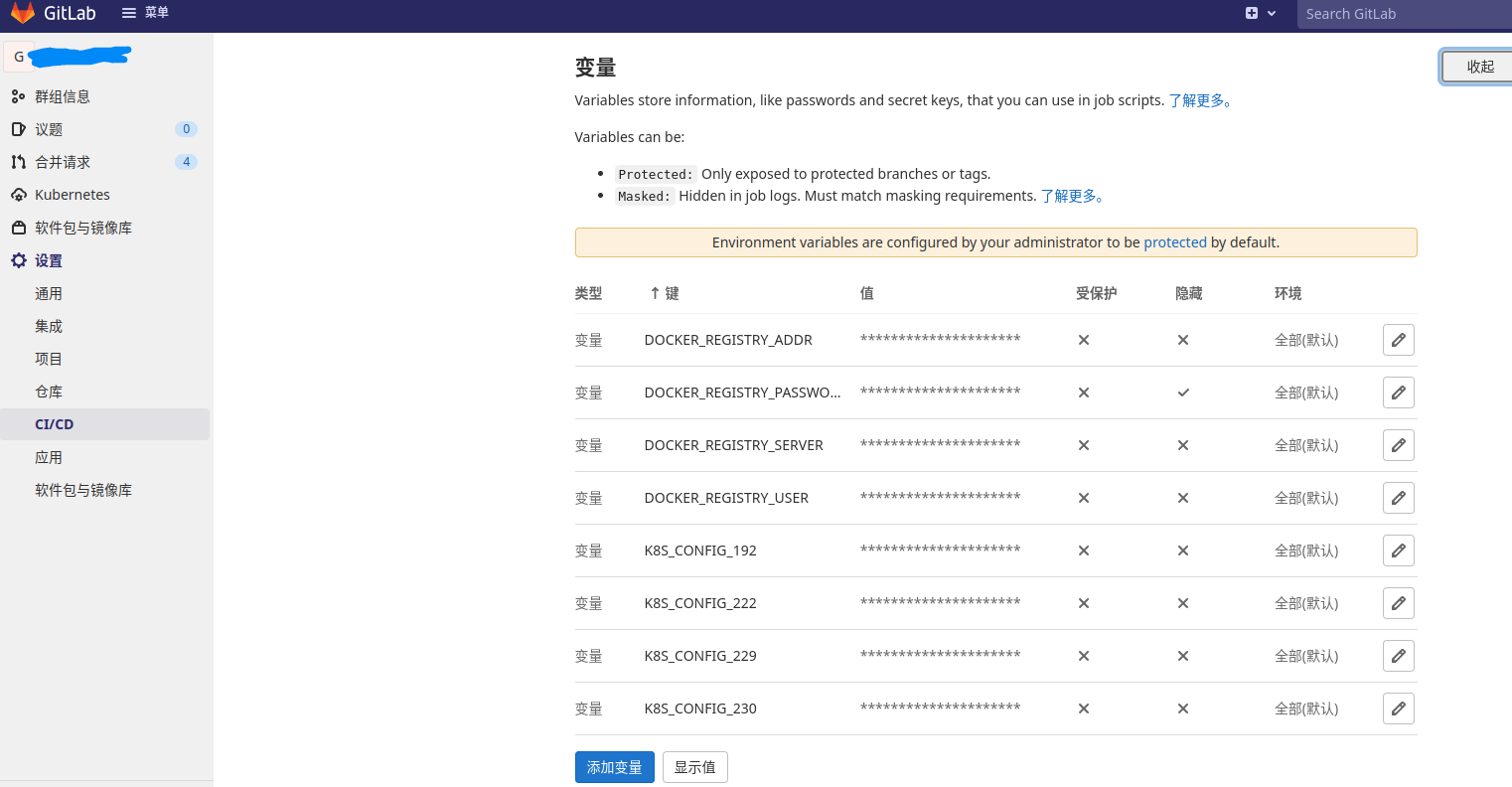Edit the K8S_CONFIG_230 variable
The image size is (1512, 787).
tap(1398, 708)
